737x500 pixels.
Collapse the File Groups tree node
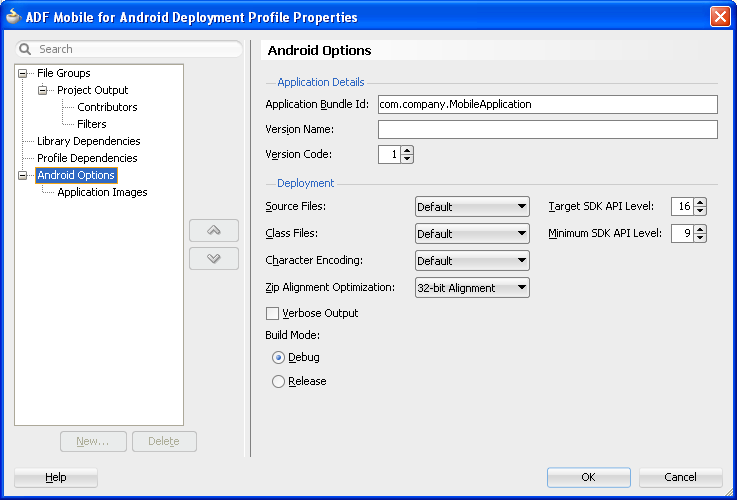23,73
